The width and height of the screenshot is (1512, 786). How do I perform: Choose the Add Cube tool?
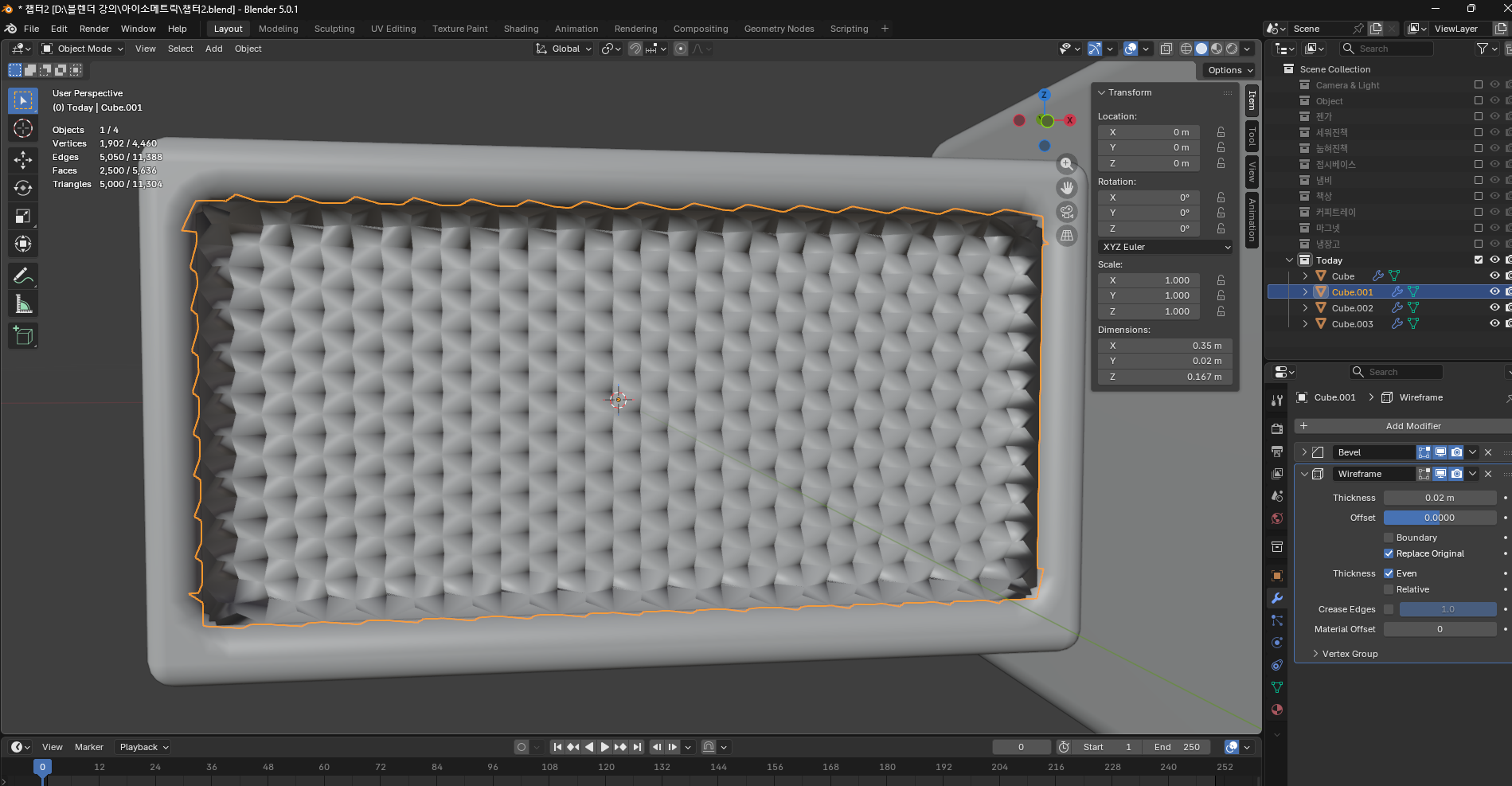23,336
